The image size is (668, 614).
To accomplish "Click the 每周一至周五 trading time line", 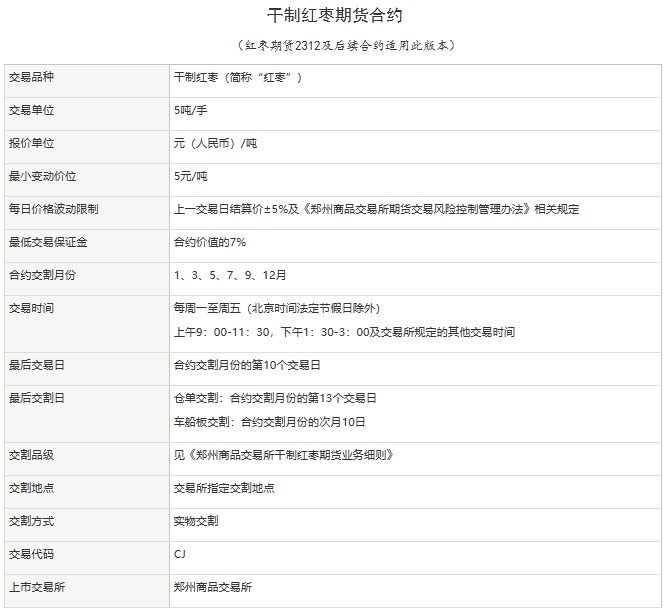I will coord(276,308).
